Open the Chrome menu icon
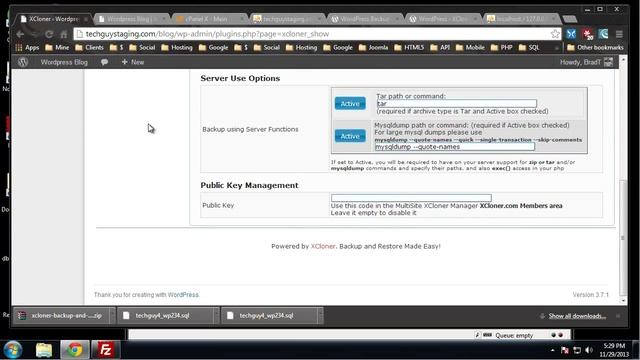 (619, 34)
